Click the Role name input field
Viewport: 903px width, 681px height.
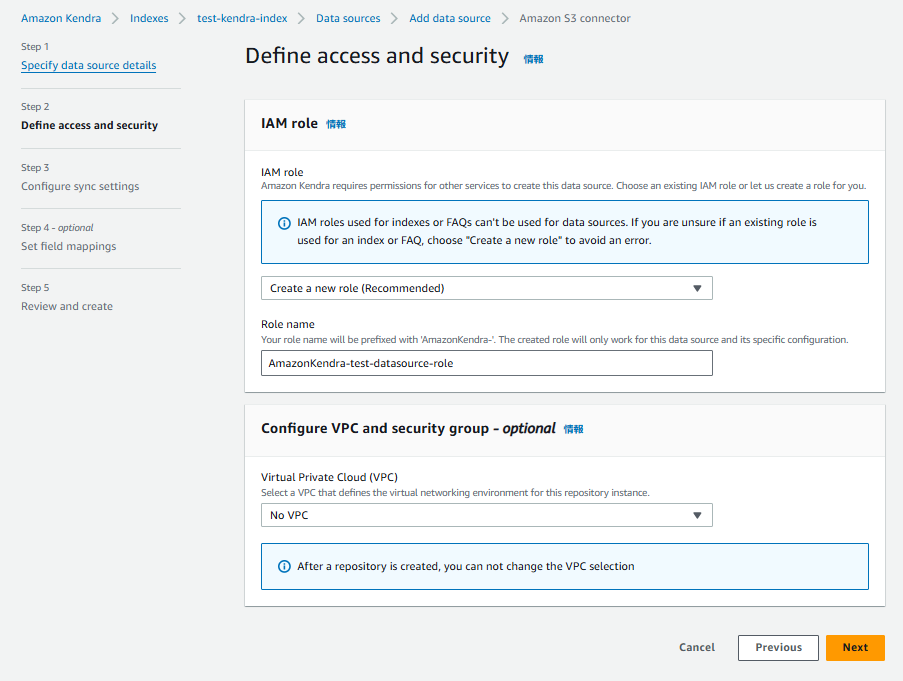487,363
